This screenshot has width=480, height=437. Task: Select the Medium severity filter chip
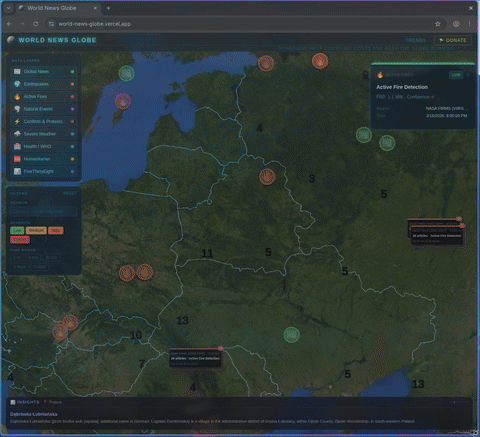[36, 230]
